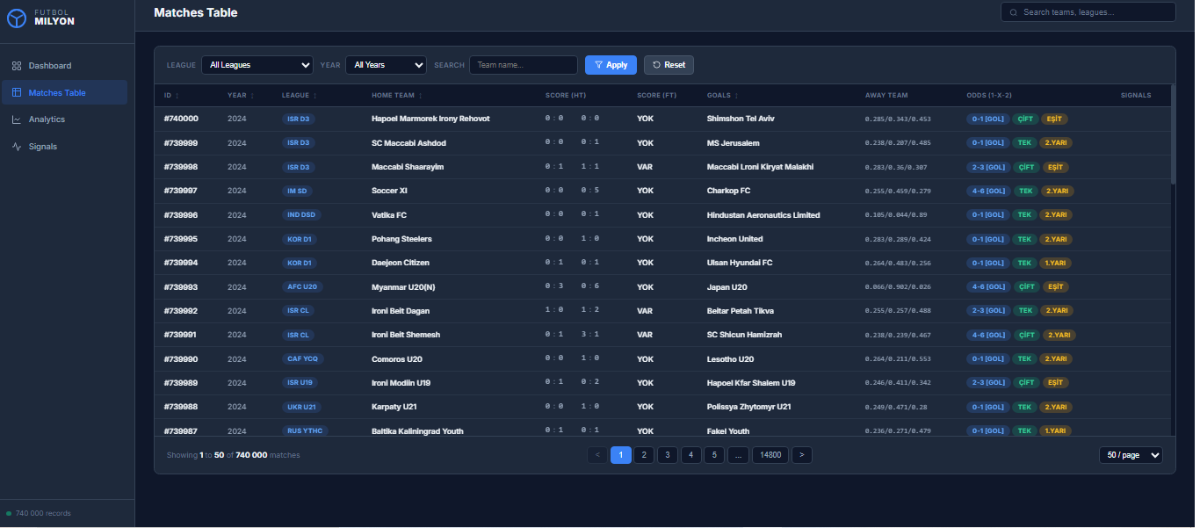
Task: Focus the Search teams, leagues field
Action: click(1088, 13)
